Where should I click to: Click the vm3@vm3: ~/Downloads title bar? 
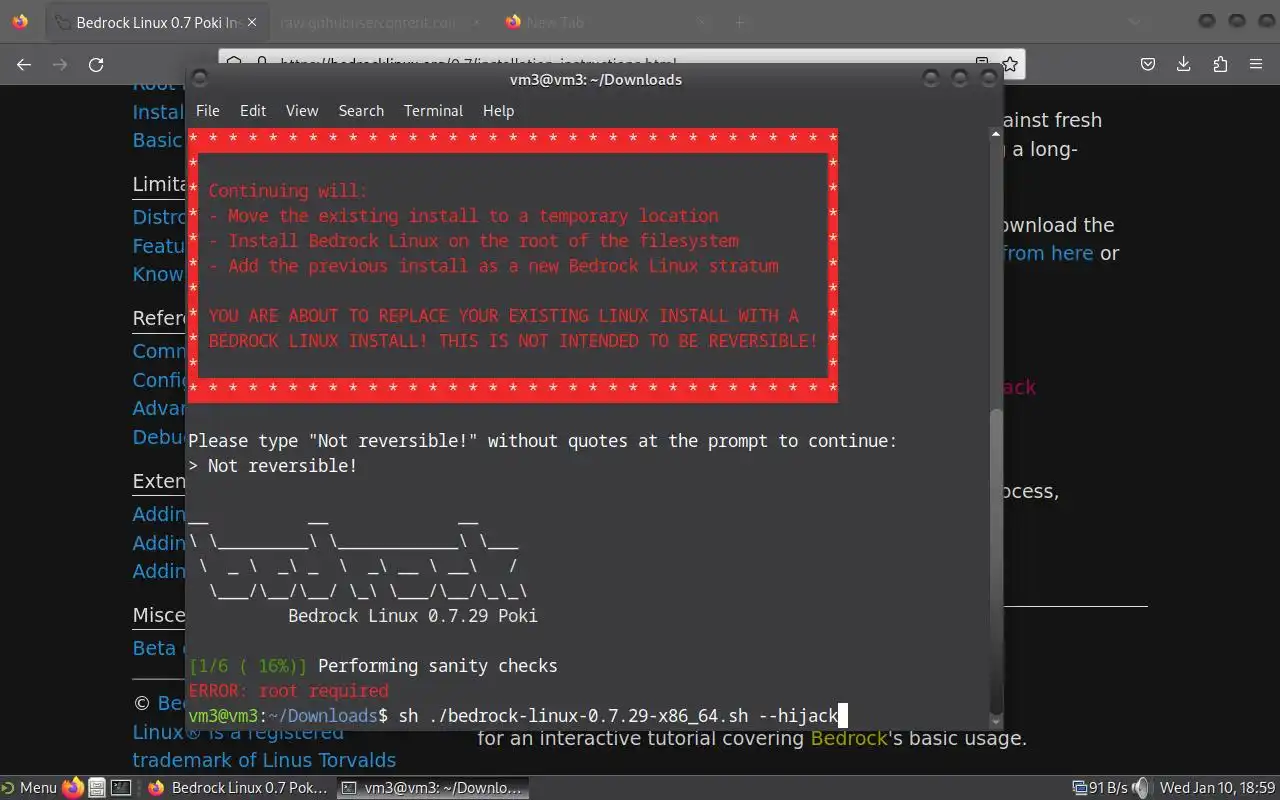(x=595, y=79)
